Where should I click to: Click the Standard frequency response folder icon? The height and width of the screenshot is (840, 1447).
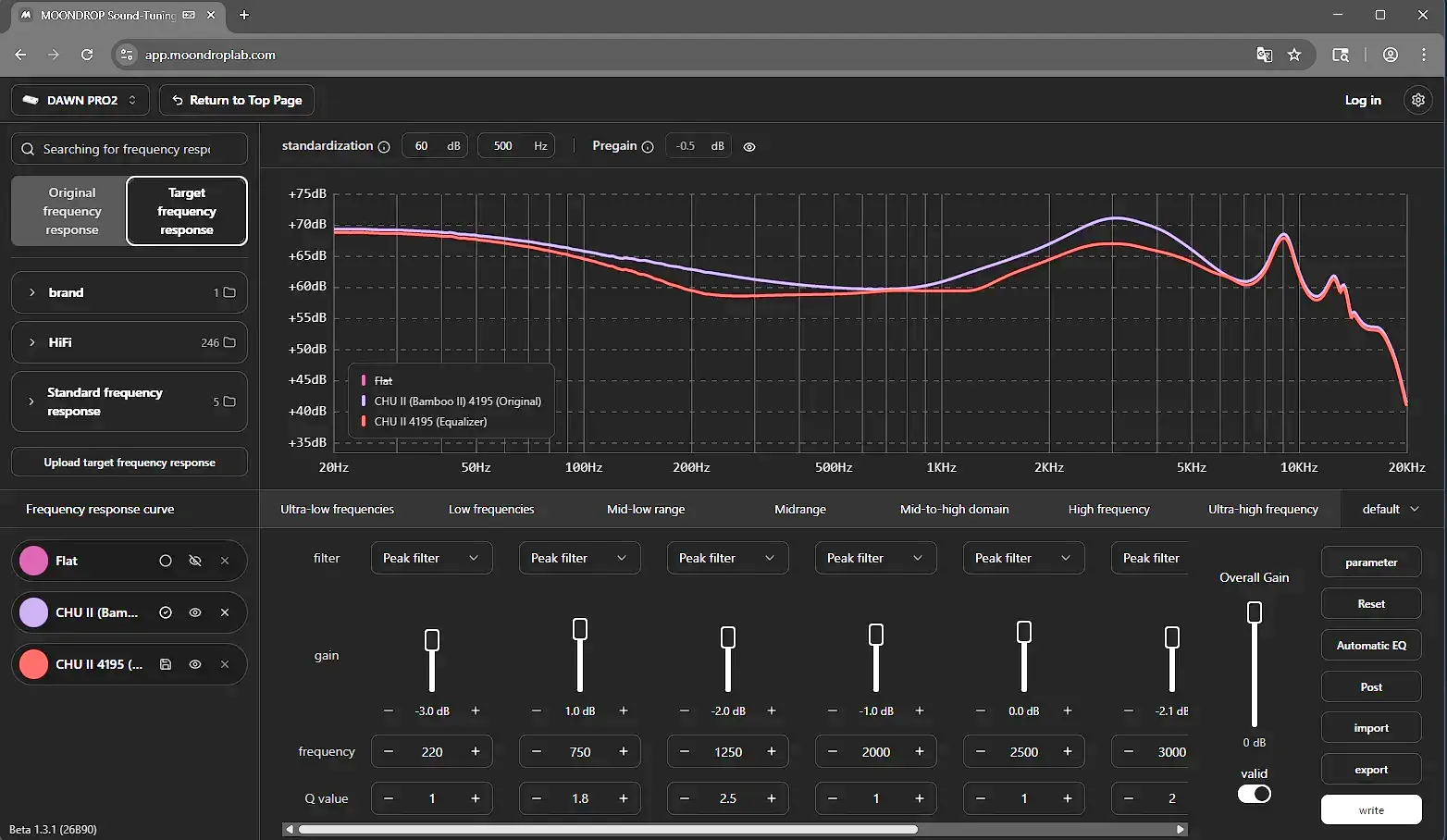pyautogui.click(x=229, y=401)
